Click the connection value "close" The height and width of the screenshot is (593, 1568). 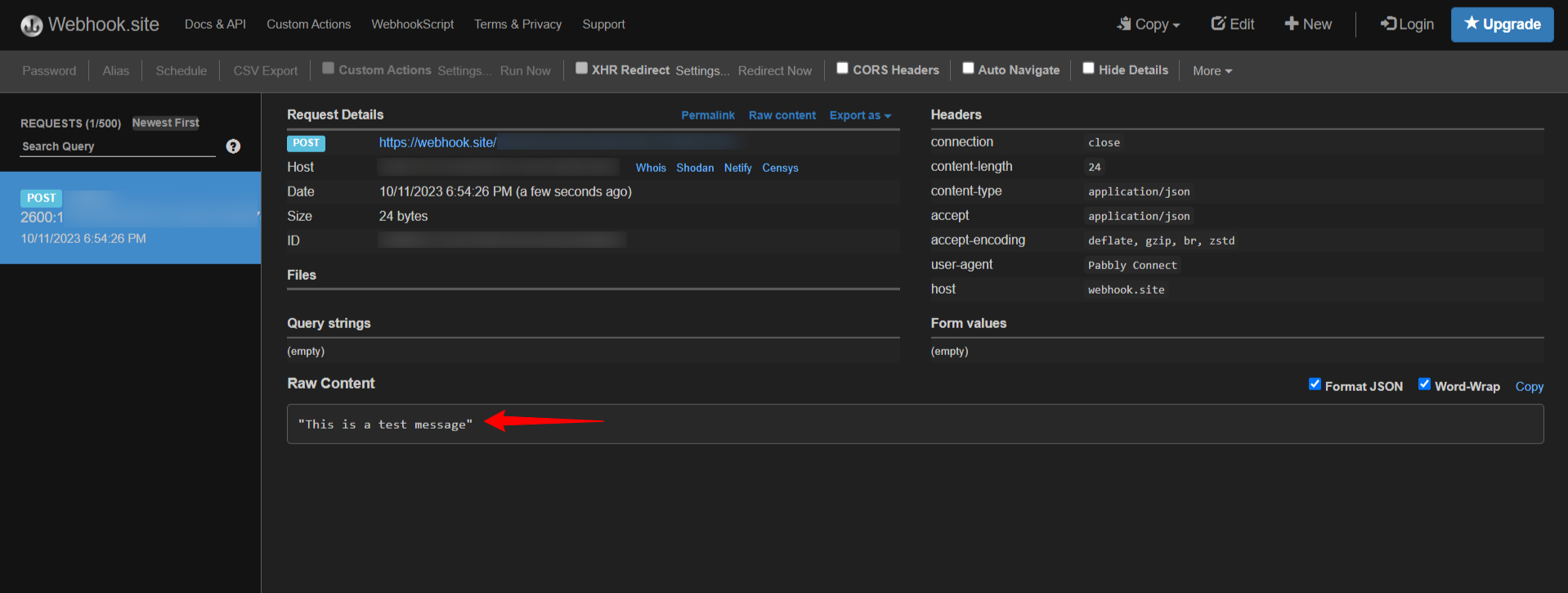click(x=1104, y=142)
